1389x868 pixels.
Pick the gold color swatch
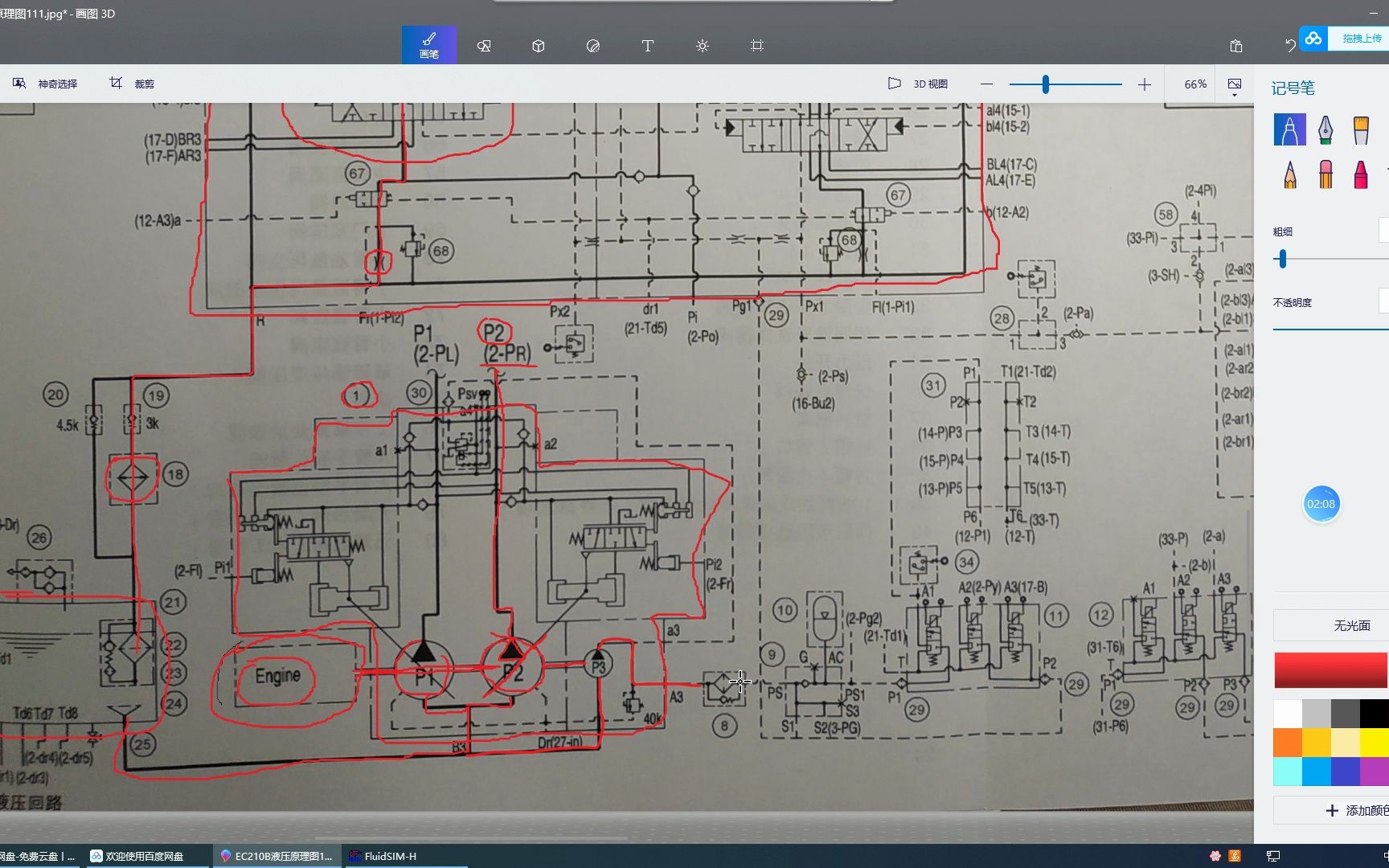pos(1317,742)
